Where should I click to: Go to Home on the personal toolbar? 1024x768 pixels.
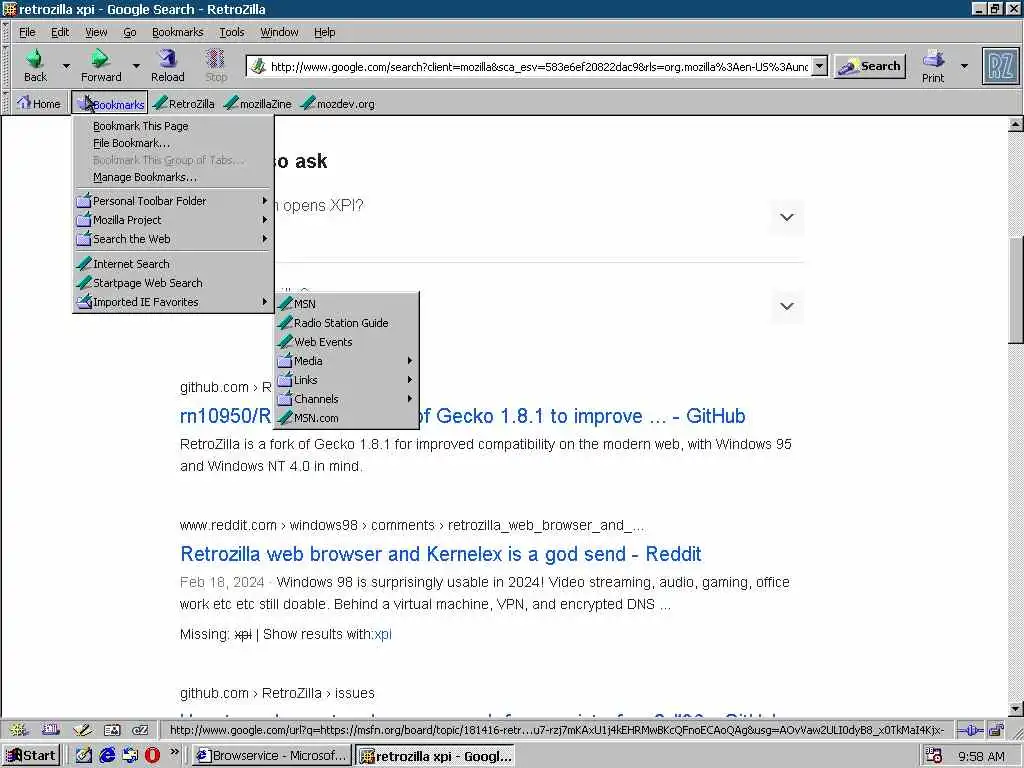coord(39,103)
